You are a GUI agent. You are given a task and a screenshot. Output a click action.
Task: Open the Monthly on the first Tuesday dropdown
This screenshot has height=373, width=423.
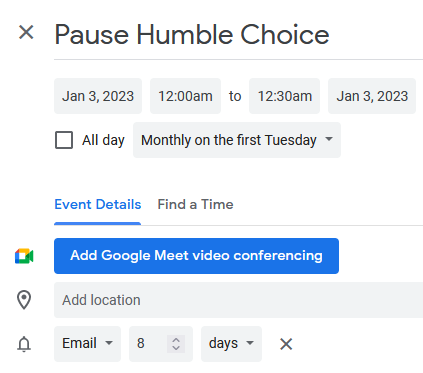(x=237, y=140)
